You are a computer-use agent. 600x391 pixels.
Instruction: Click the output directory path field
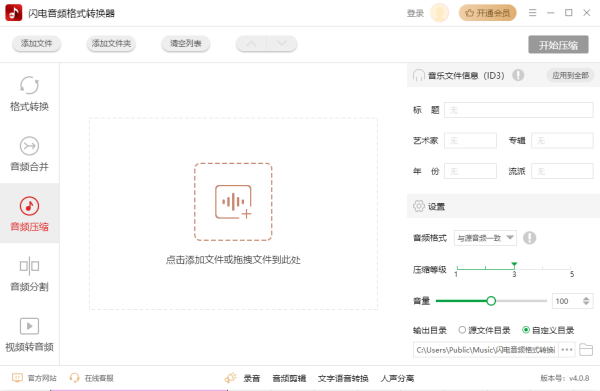486,350
